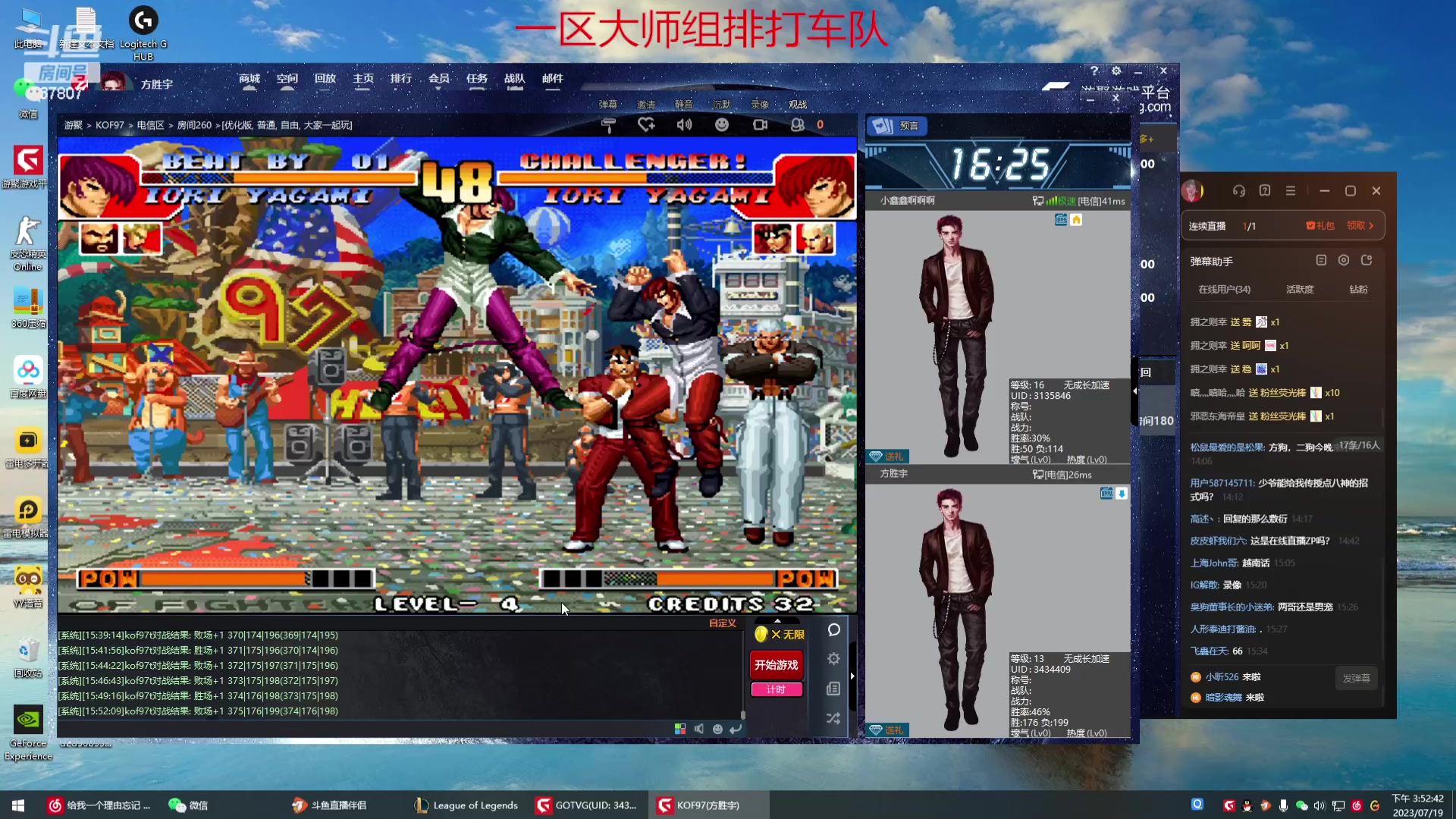Image resolution: width=1456 pixels, height=819 pixels.
Task: Click the 礼包 gift pack icon
Action: click(1320, 226)
